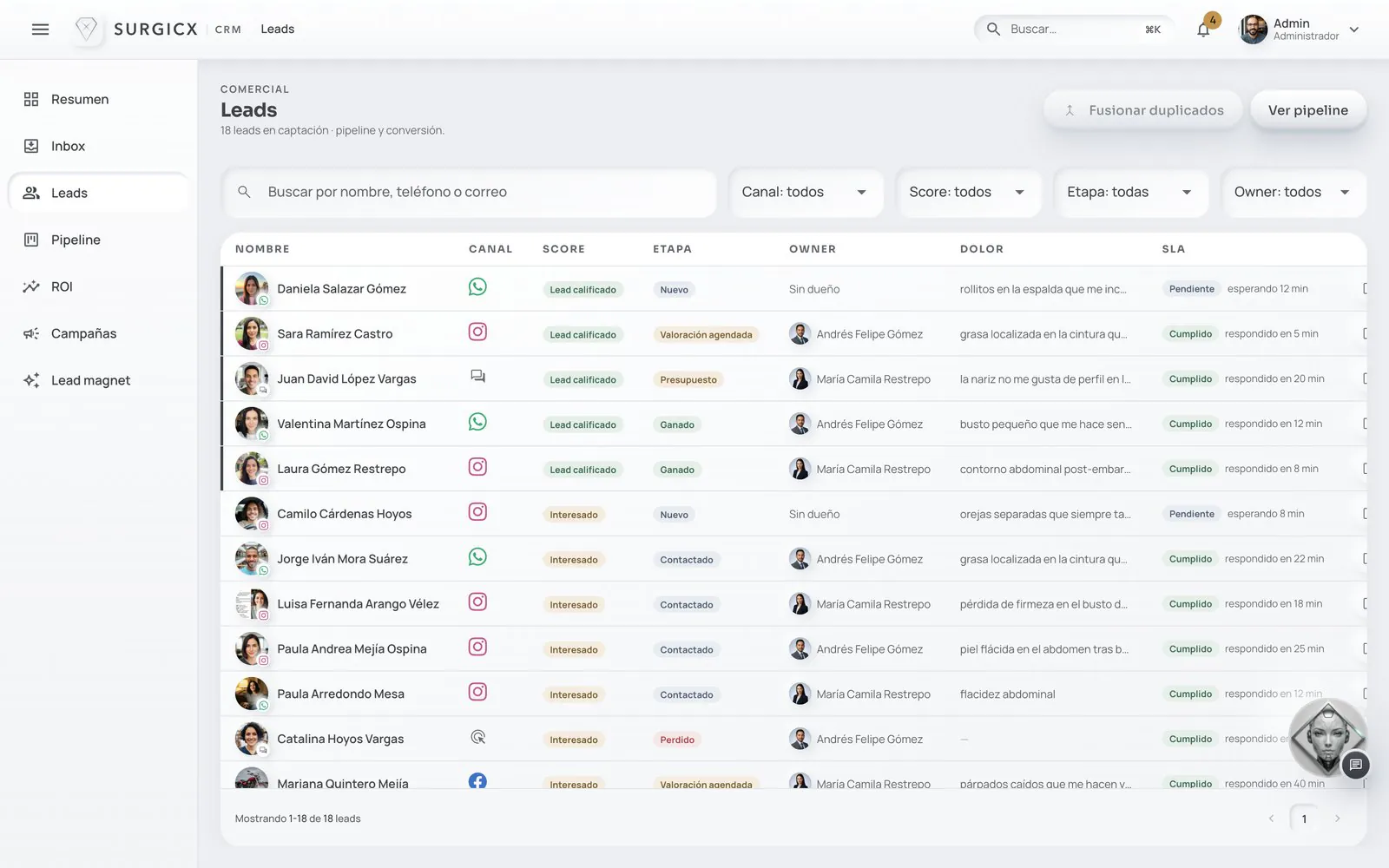This screenshot has width=1389, height=868.
Task: Open the floating chat message bubble
Action: click(x=1355, y=765)
